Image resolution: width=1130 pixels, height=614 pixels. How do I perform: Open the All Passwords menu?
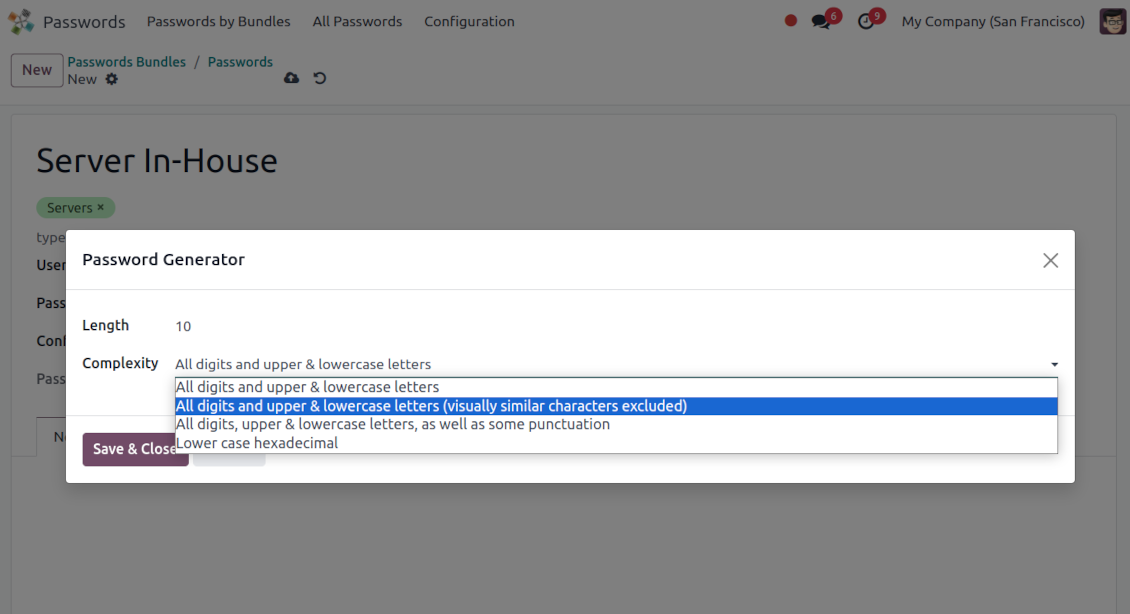click(357, 21)
